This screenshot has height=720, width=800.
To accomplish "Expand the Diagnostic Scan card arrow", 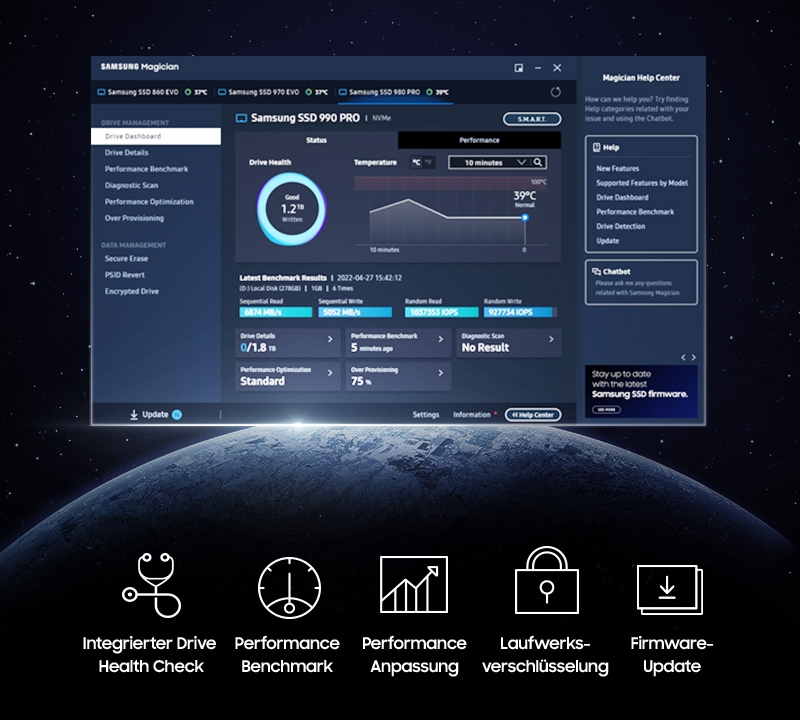I will tap(551, 339).
